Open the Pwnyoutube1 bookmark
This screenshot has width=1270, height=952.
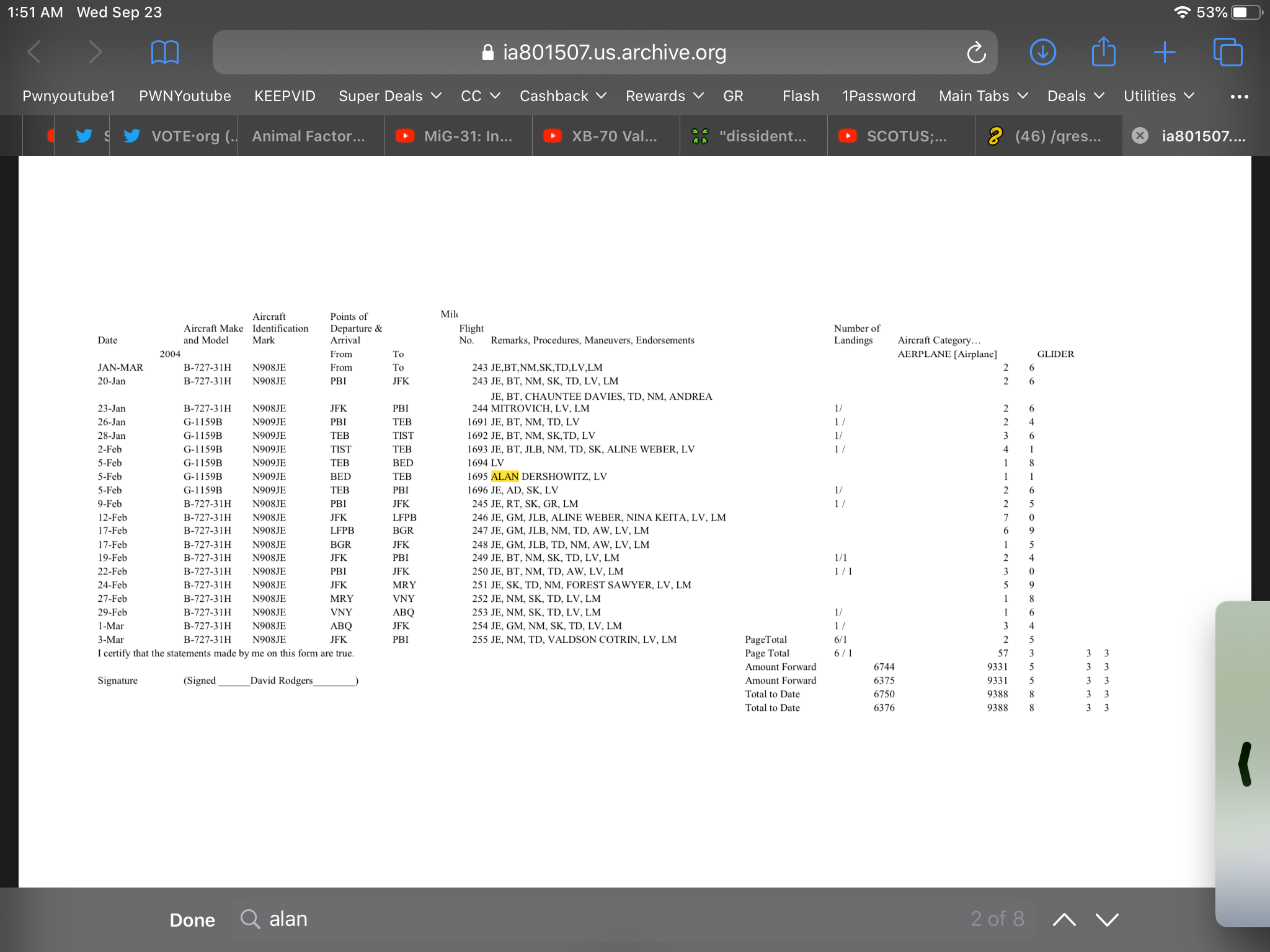pyautogui.click(x=69, y=96)
